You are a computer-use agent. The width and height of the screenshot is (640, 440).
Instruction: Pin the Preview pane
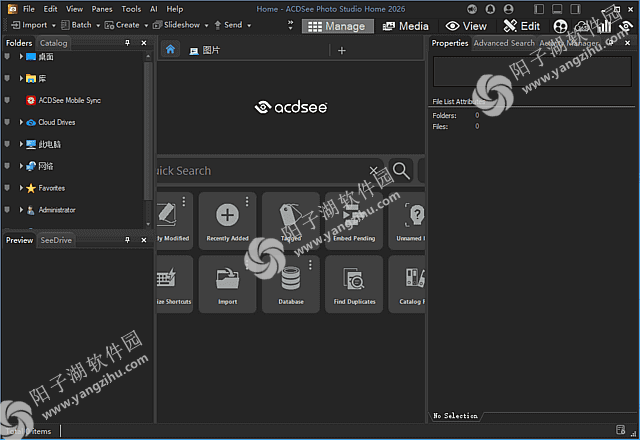(x=127, y=240)
